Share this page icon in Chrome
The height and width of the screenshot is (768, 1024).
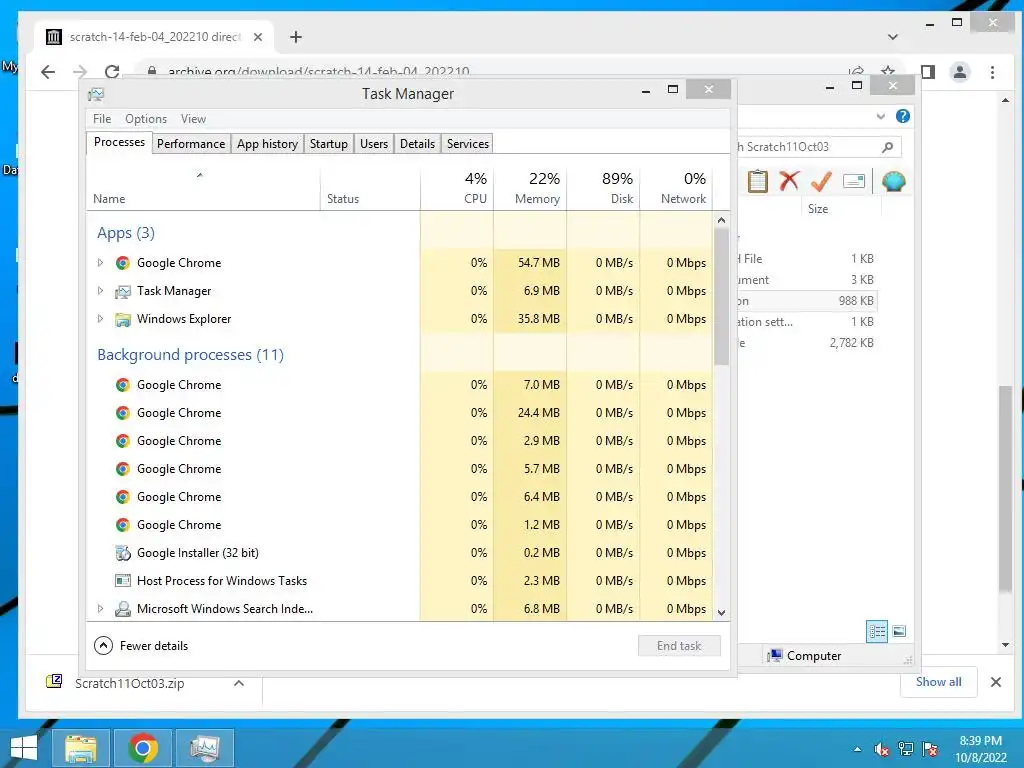click(856, 72)
